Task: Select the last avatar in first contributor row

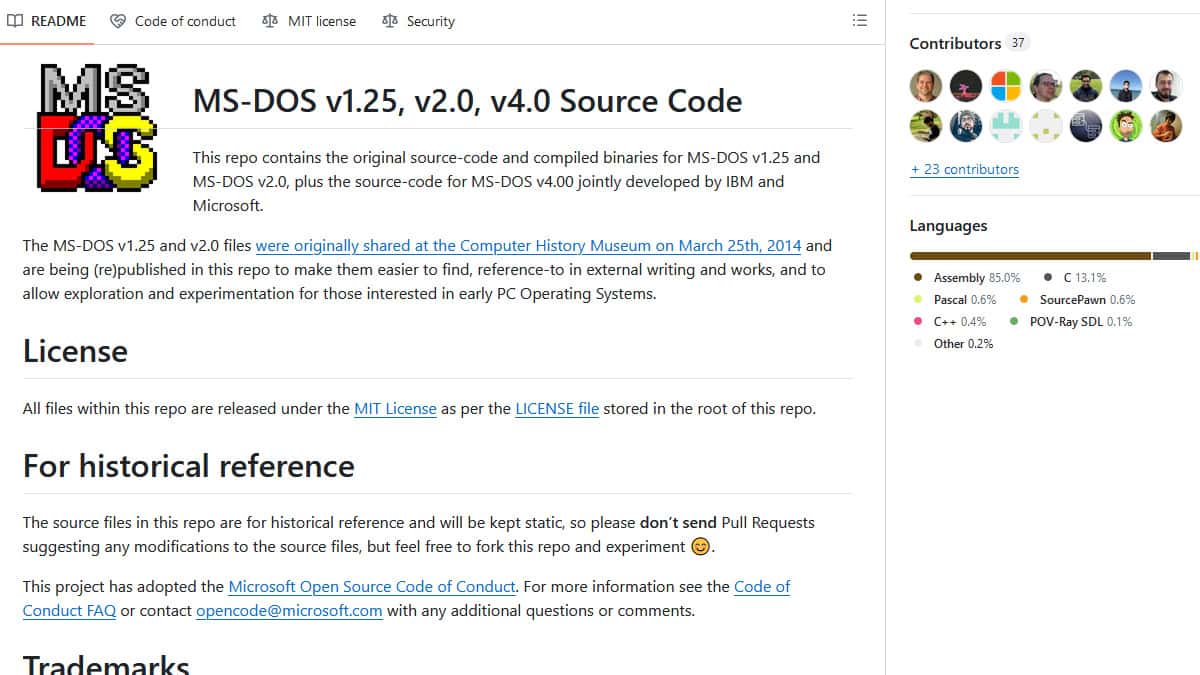Action: (1166, 86)
